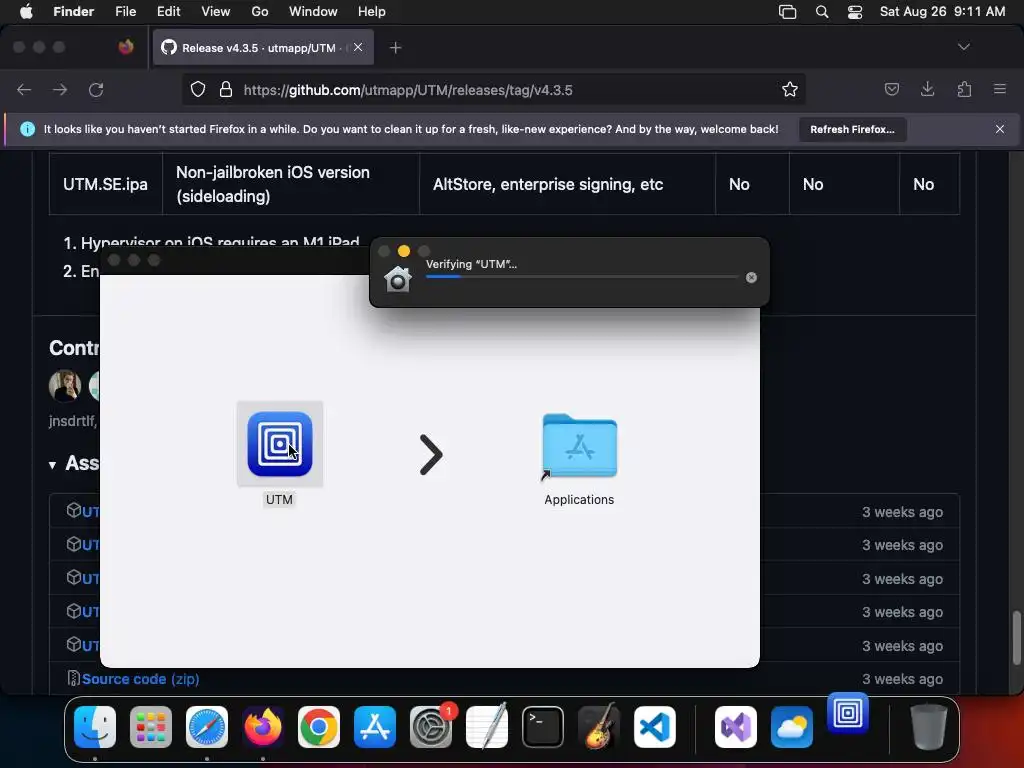Open Firefox extensions menu
1024x768 pixels.
point(964,89)
